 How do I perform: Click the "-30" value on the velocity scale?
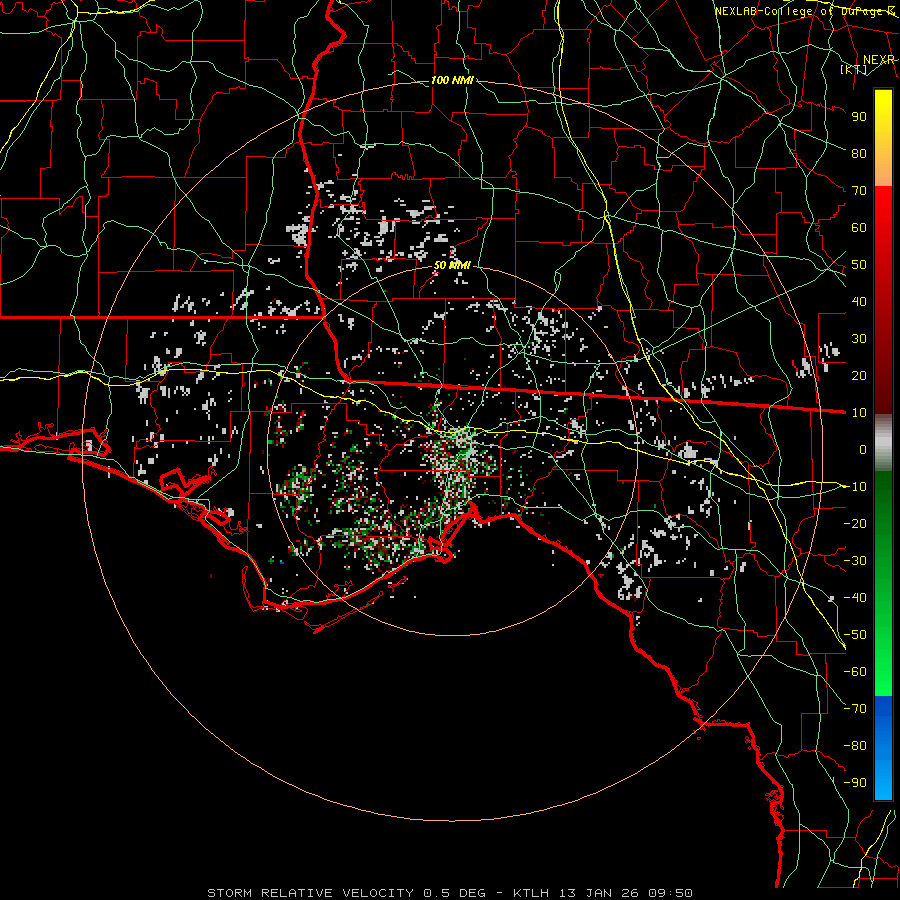pos(855,561)
